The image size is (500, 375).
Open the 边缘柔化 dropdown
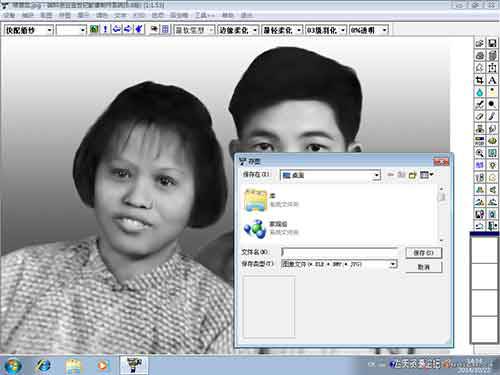click(x=238, y=30)
